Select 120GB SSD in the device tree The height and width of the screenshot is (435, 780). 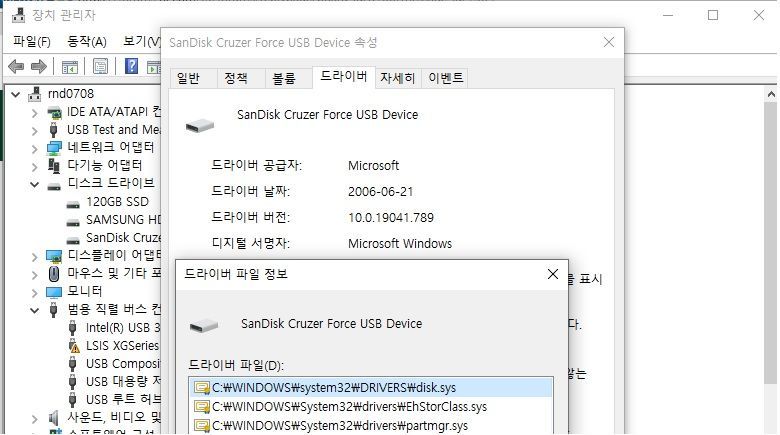tap(117, 202)
